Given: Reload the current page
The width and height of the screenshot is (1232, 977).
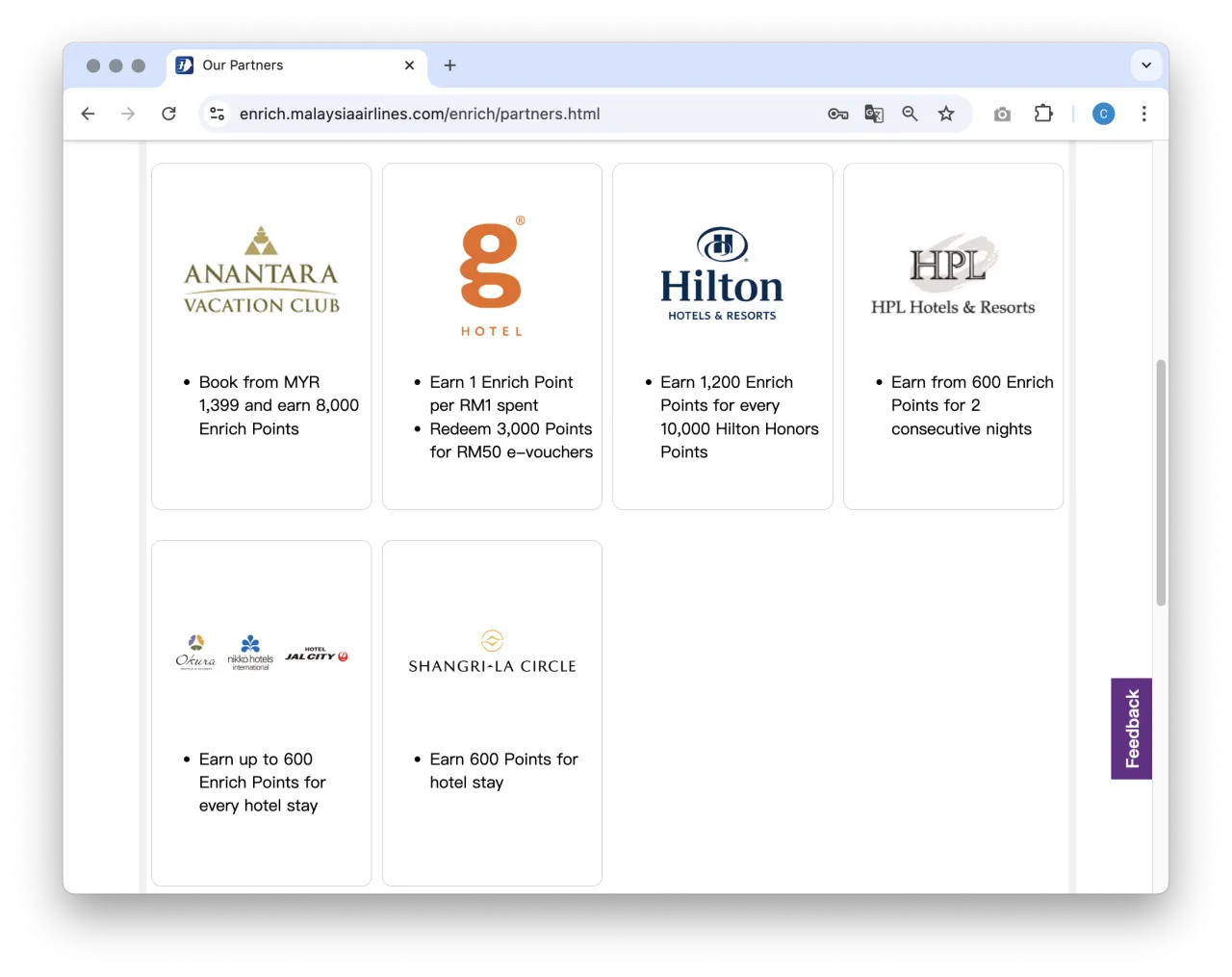Looking at the screenshot, I should (x=168, y=114).
